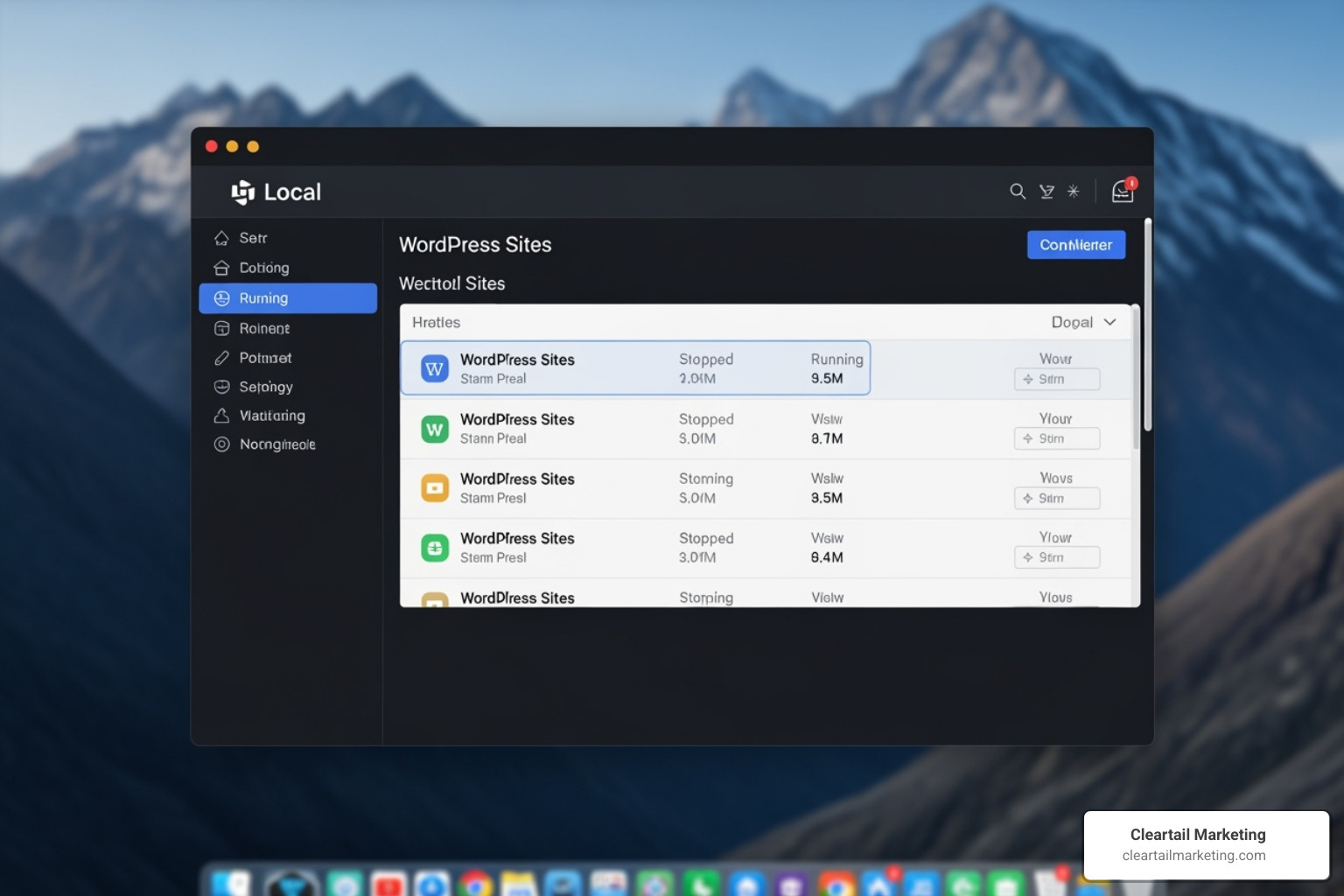1344x896 pixels.
Task: Click the Stim button in the Running row
Action: click(x=1057, y=379)
